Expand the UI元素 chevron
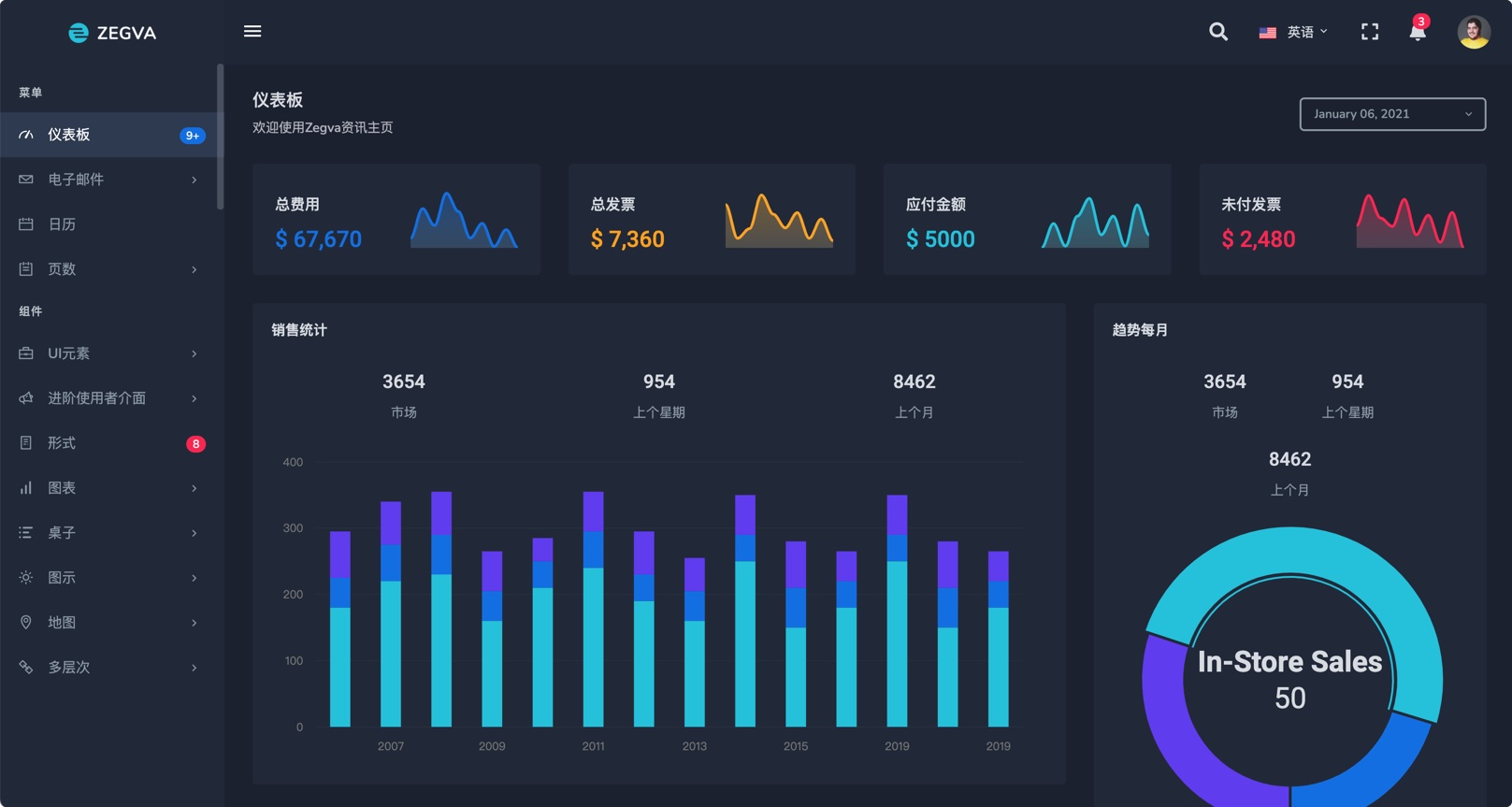 194,353
